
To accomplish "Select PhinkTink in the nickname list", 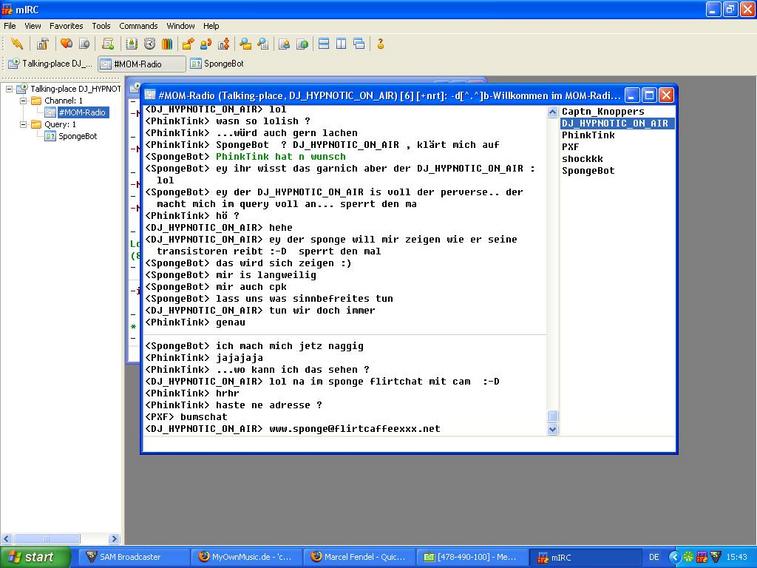I will pyautogui.click(x=588, y=135).
